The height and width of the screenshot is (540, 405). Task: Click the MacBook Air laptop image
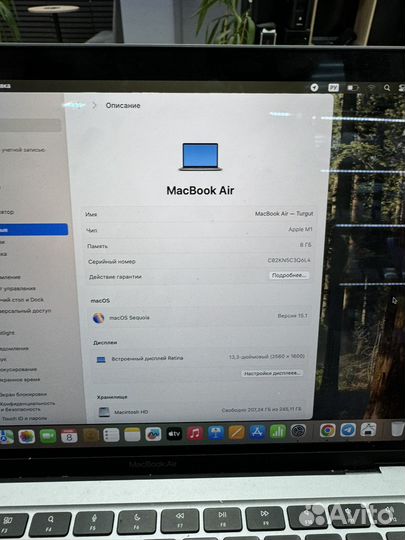click(201, 157)
